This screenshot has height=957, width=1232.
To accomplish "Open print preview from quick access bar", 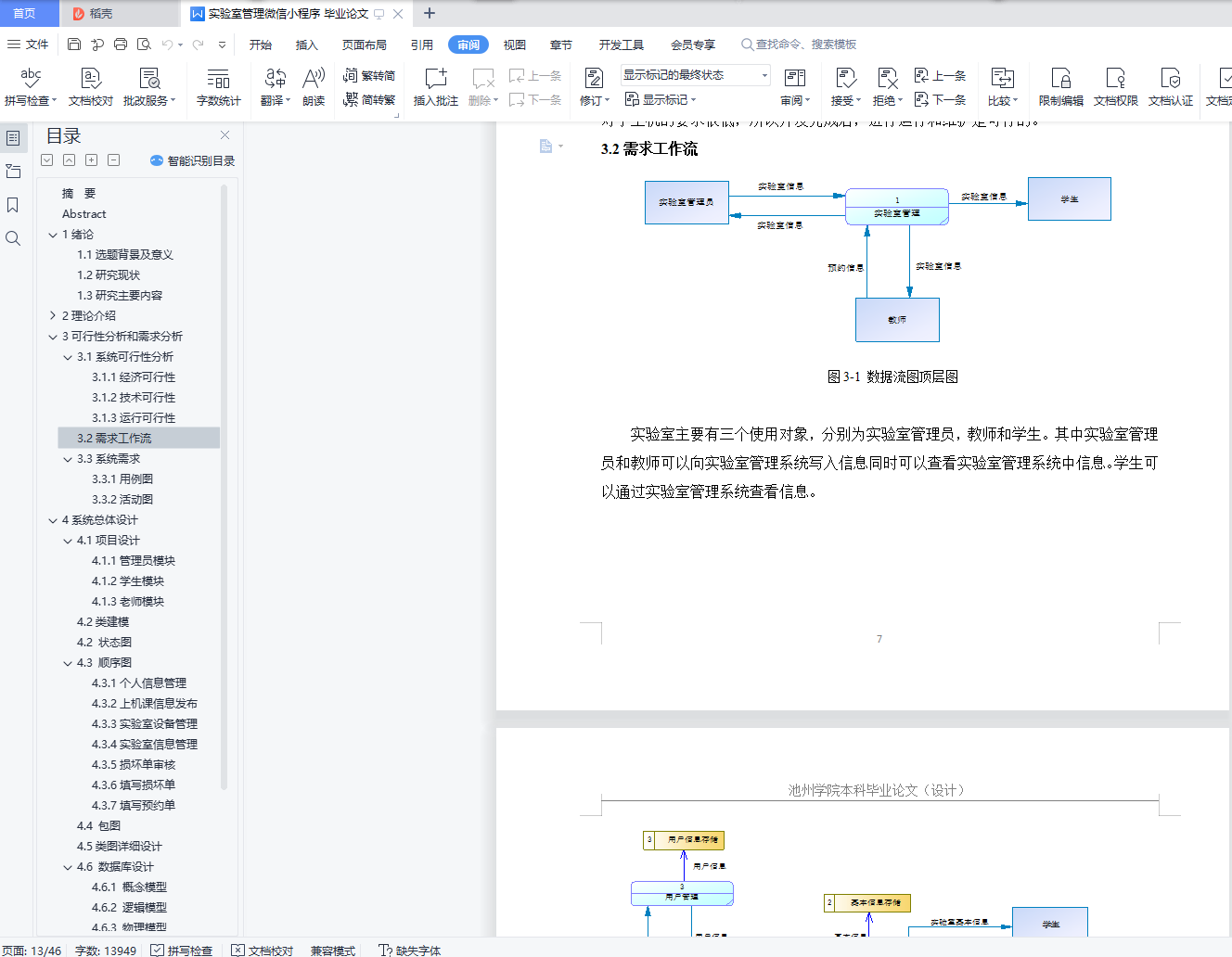I will pyautogui.click(x=144, y=45).
